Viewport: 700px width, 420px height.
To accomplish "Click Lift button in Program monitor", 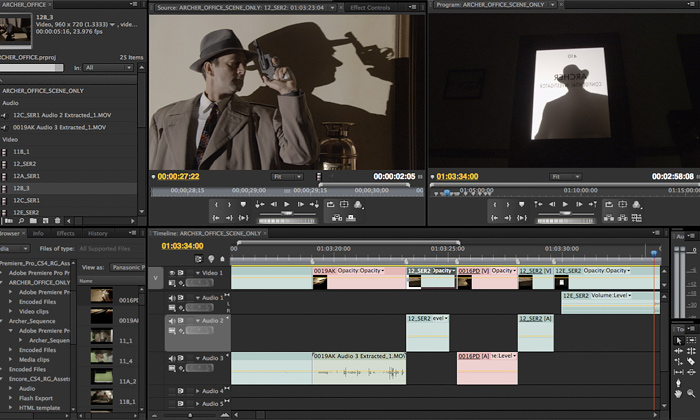I will 608,218.
